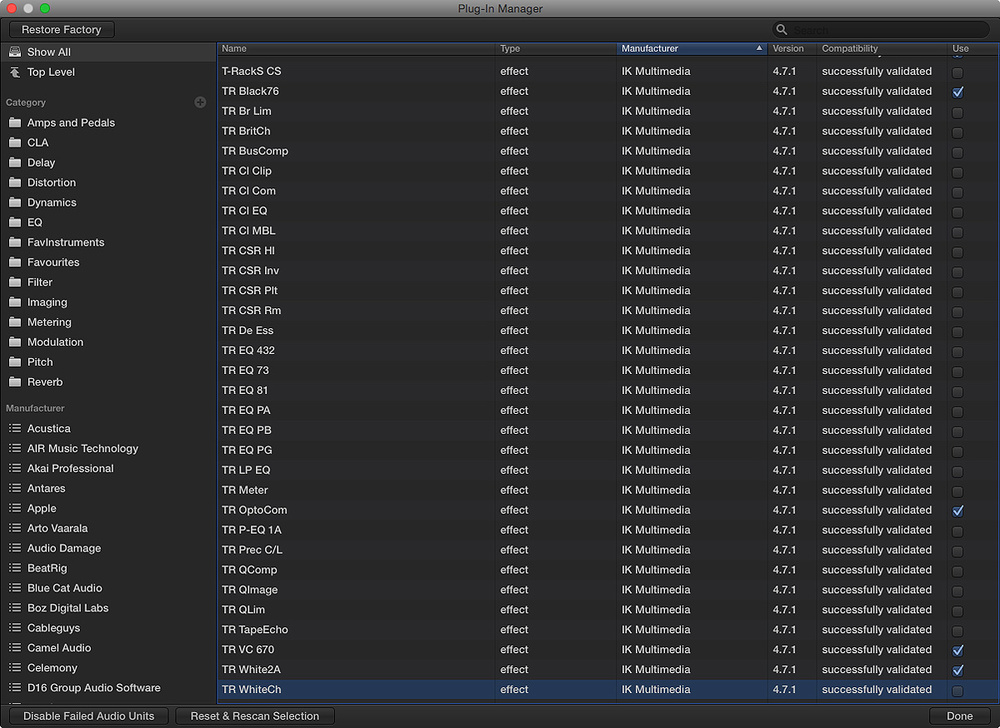1000x728 pixels.
Task: Enable the TR Br Lim Use checkbox
Action: click(958, 112)
